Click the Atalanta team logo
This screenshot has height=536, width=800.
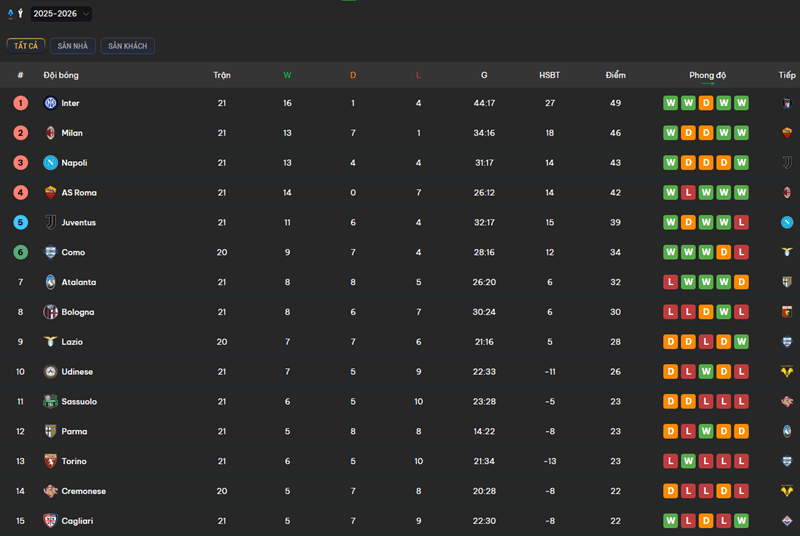[50, 282]
